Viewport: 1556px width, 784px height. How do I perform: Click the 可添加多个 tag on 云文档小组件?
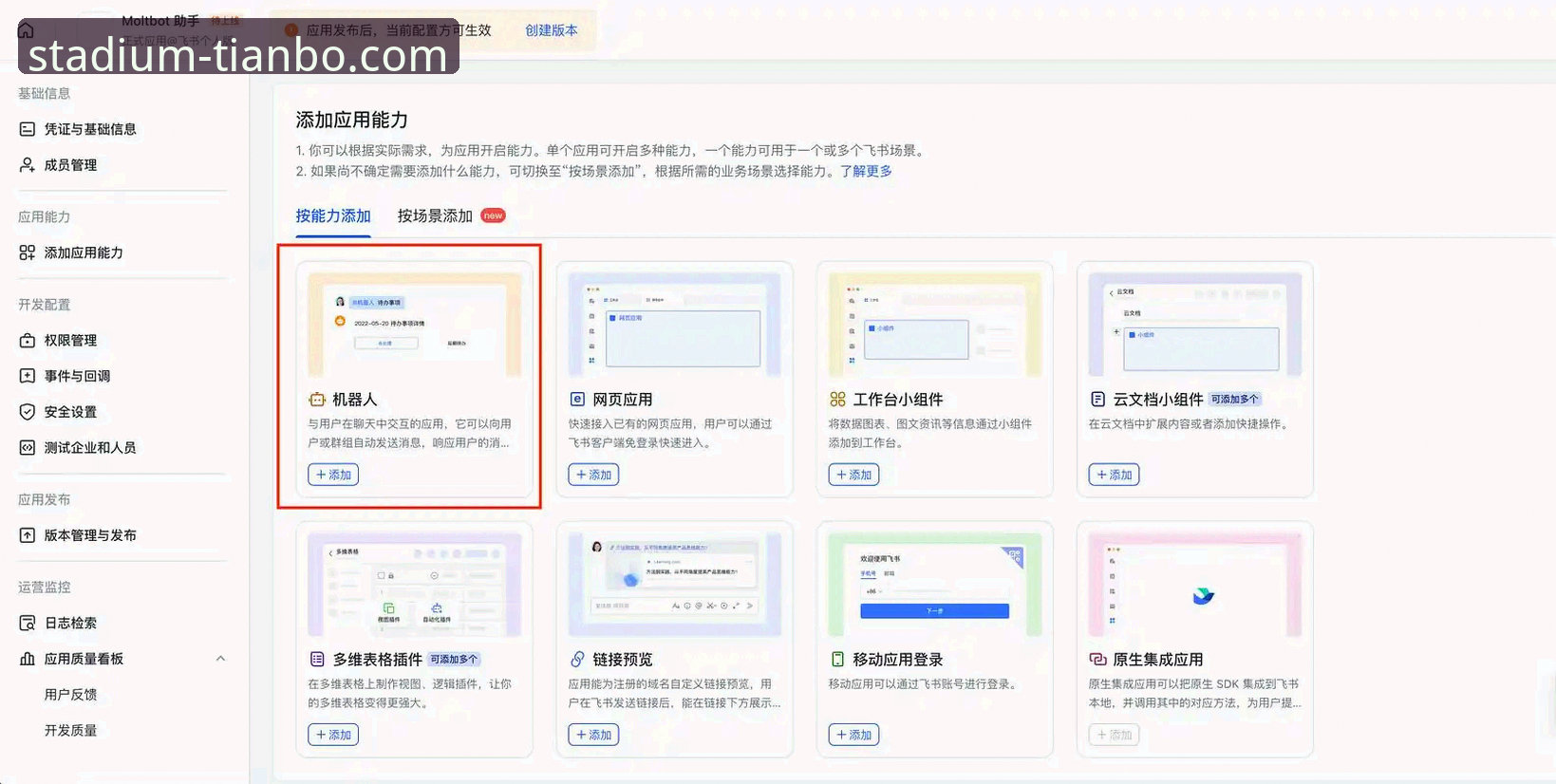[1235, 400]
